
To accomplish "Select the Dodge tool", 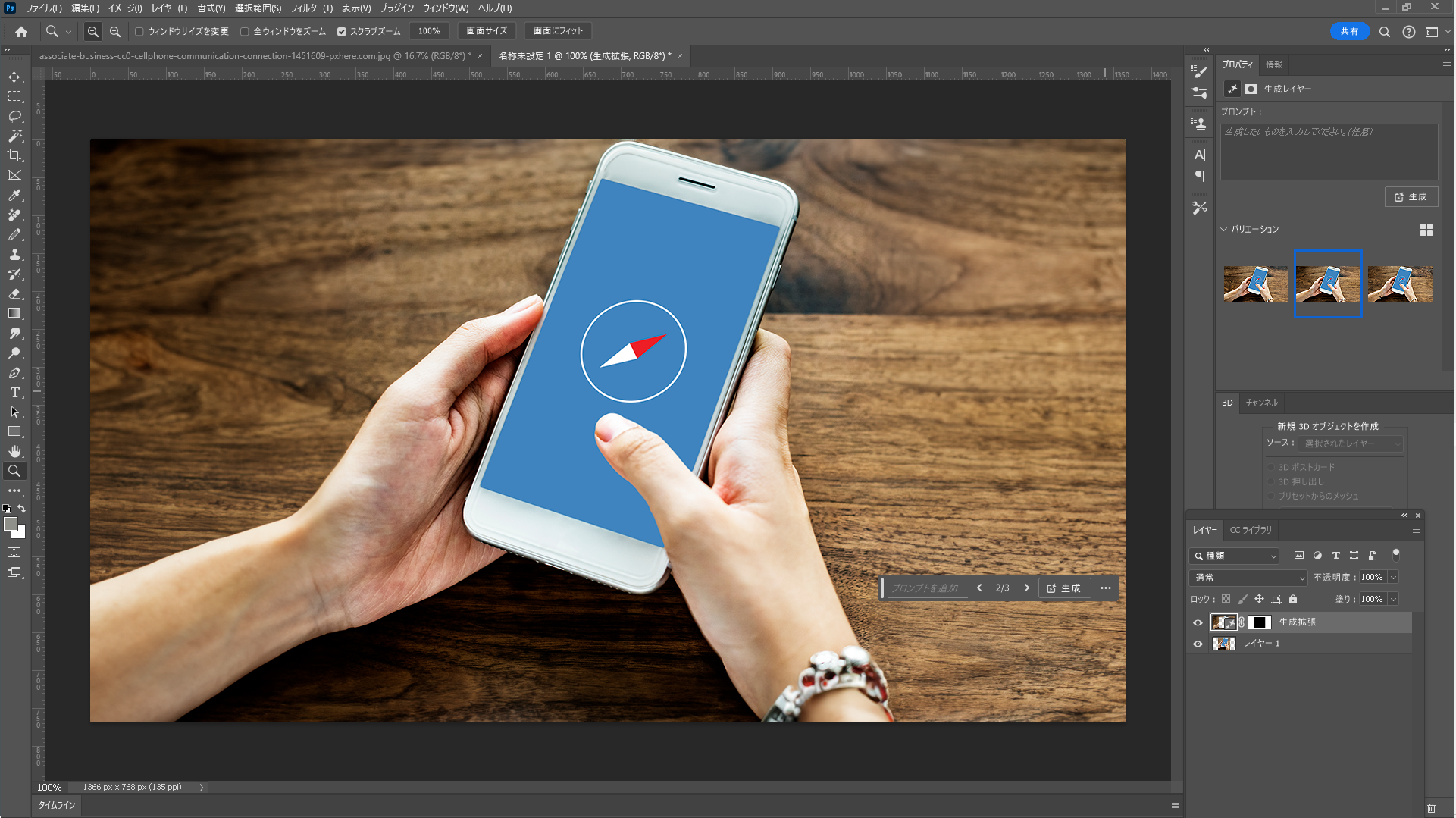I will [14, 353].
